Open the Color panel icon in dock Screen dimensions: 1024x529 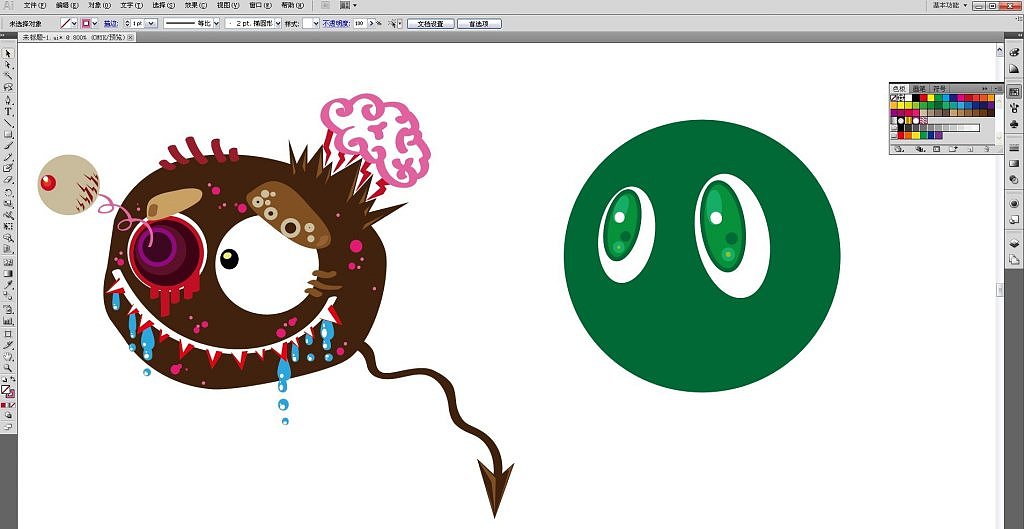(x=1014, y=52)
